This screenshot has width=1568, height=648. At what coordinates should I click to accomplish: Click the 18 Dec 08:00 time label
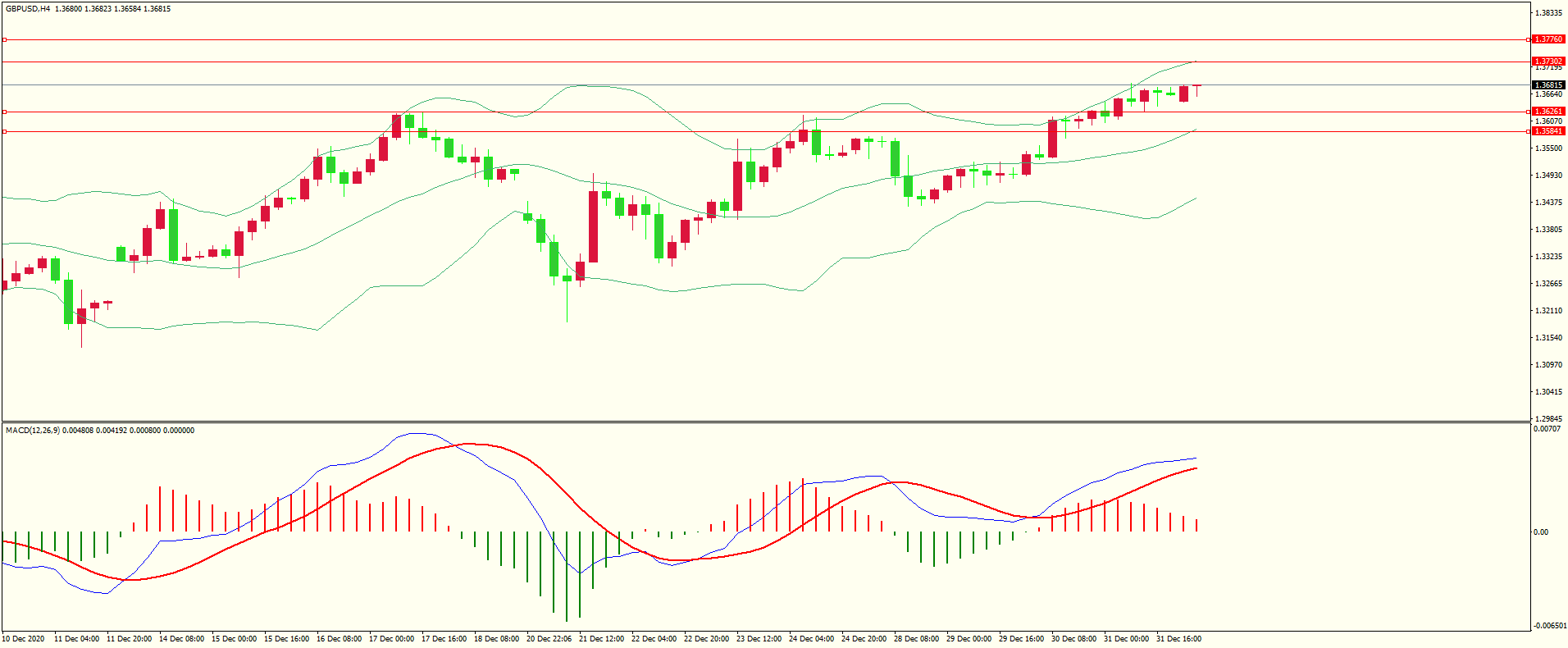point(496,639)
